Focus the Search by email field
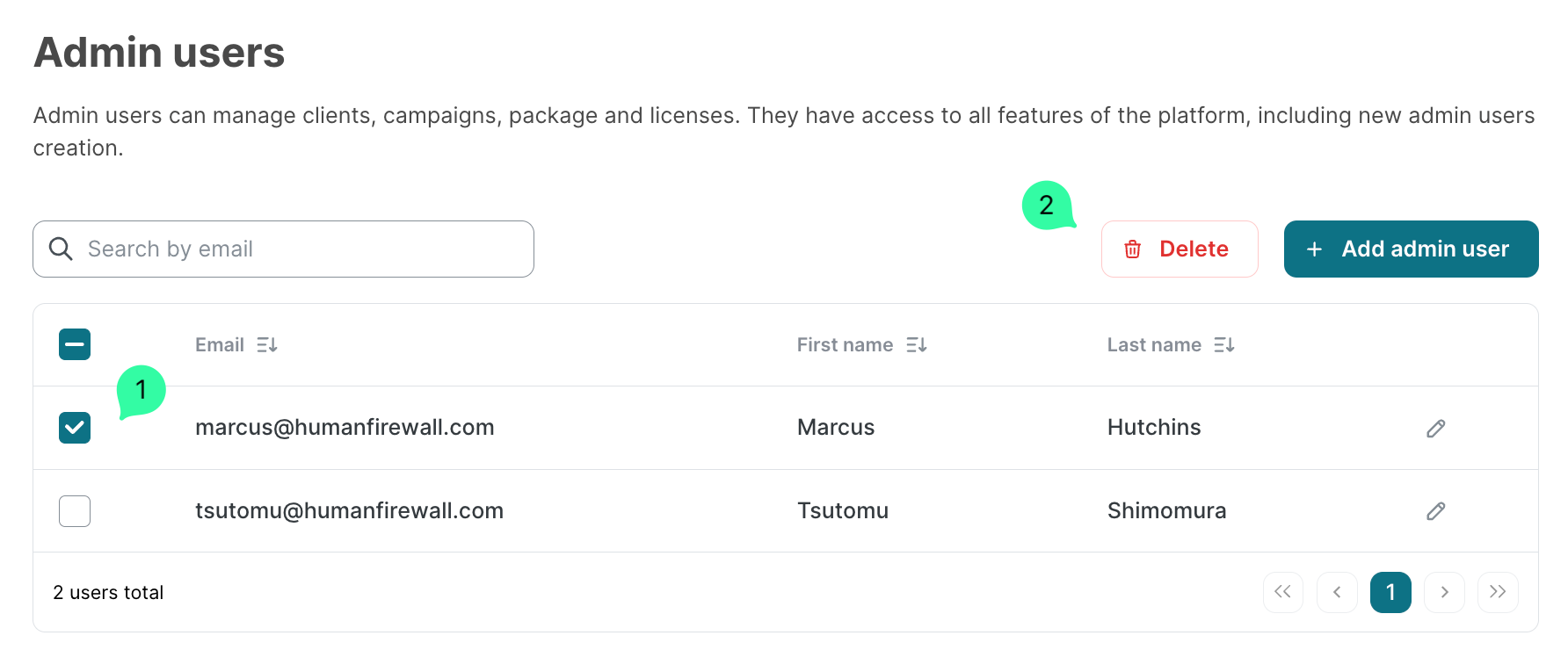Viewport: 1568px width, 650px height. click(x=299, y=249)
